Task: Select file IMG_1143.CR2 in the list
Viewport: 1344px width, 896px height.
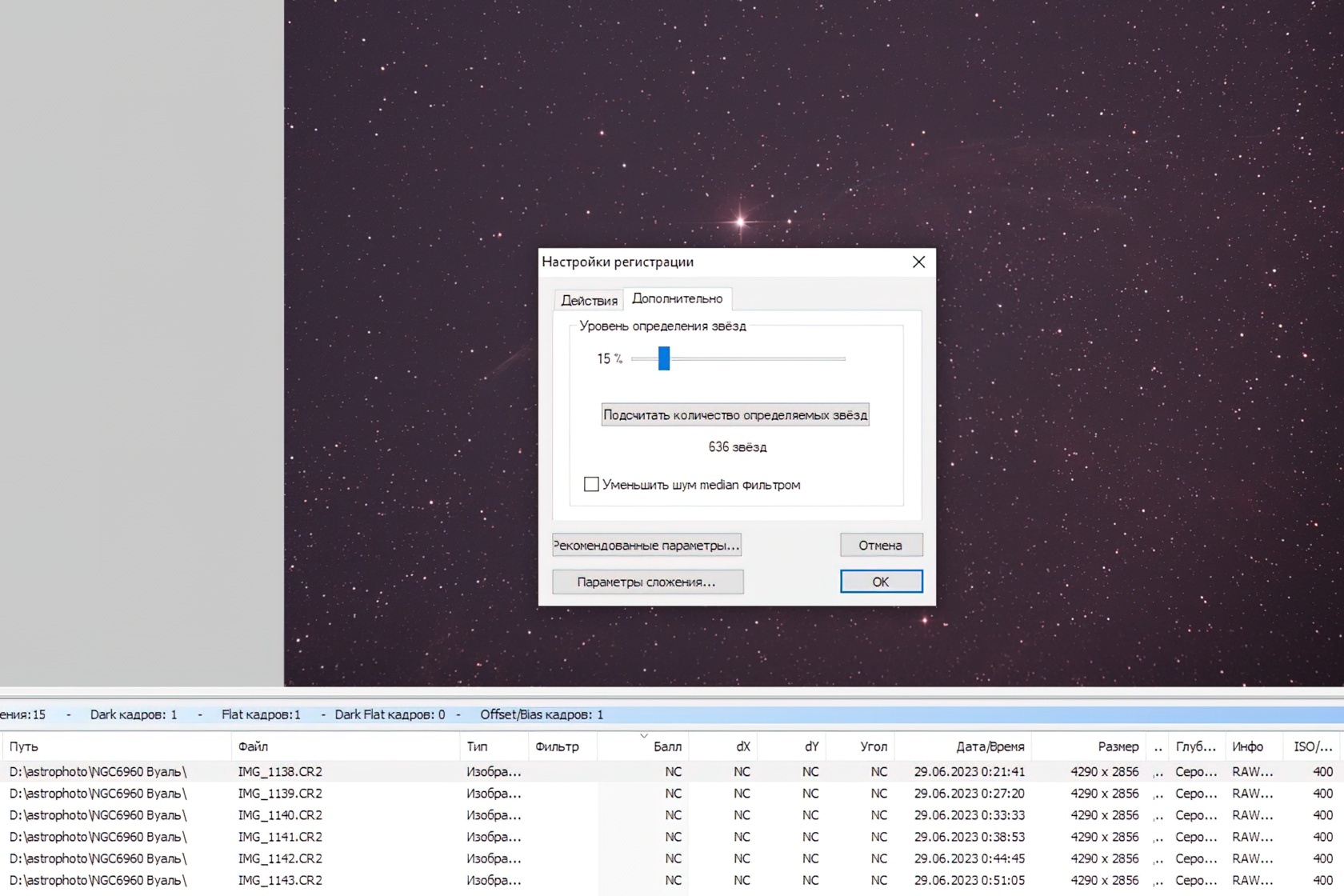Action: (x=280, y=880)
